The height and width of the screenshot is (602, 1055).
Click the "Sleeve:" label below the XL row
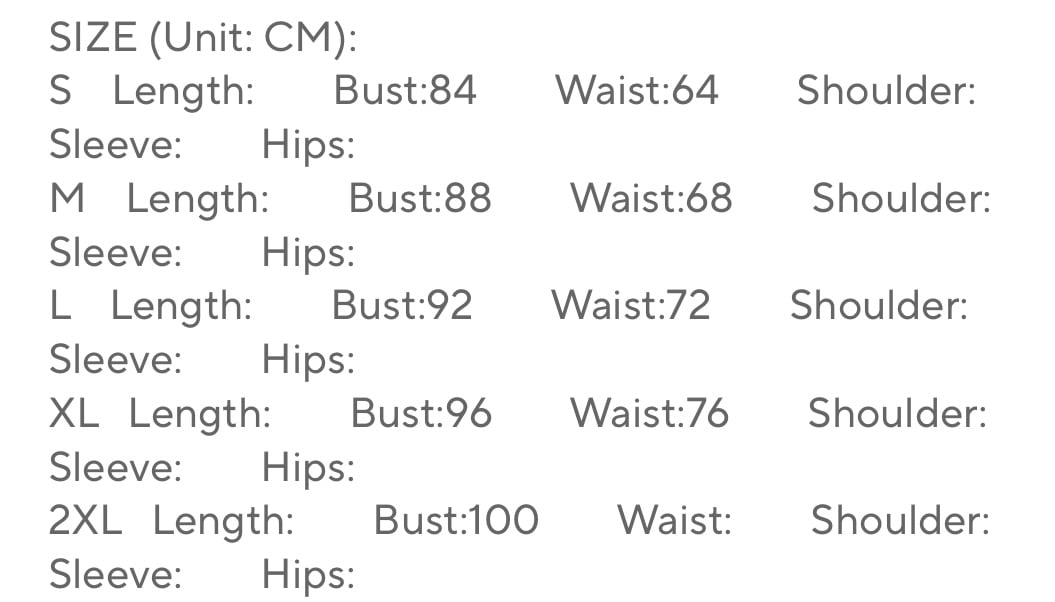[x=116, y=467]
